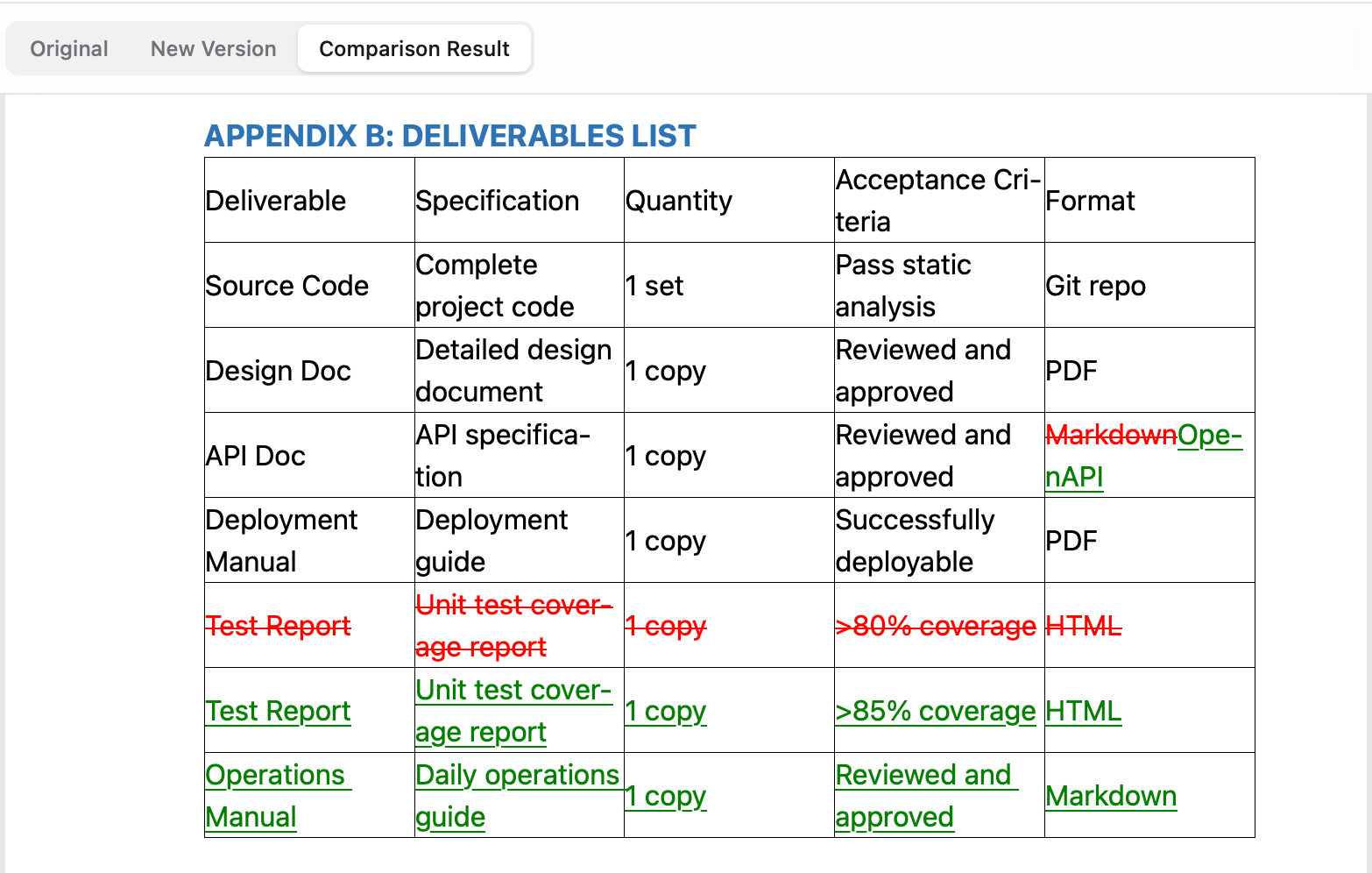
Task: Click the struck-through HTML cell
Action: click(x=1149, y=626)
